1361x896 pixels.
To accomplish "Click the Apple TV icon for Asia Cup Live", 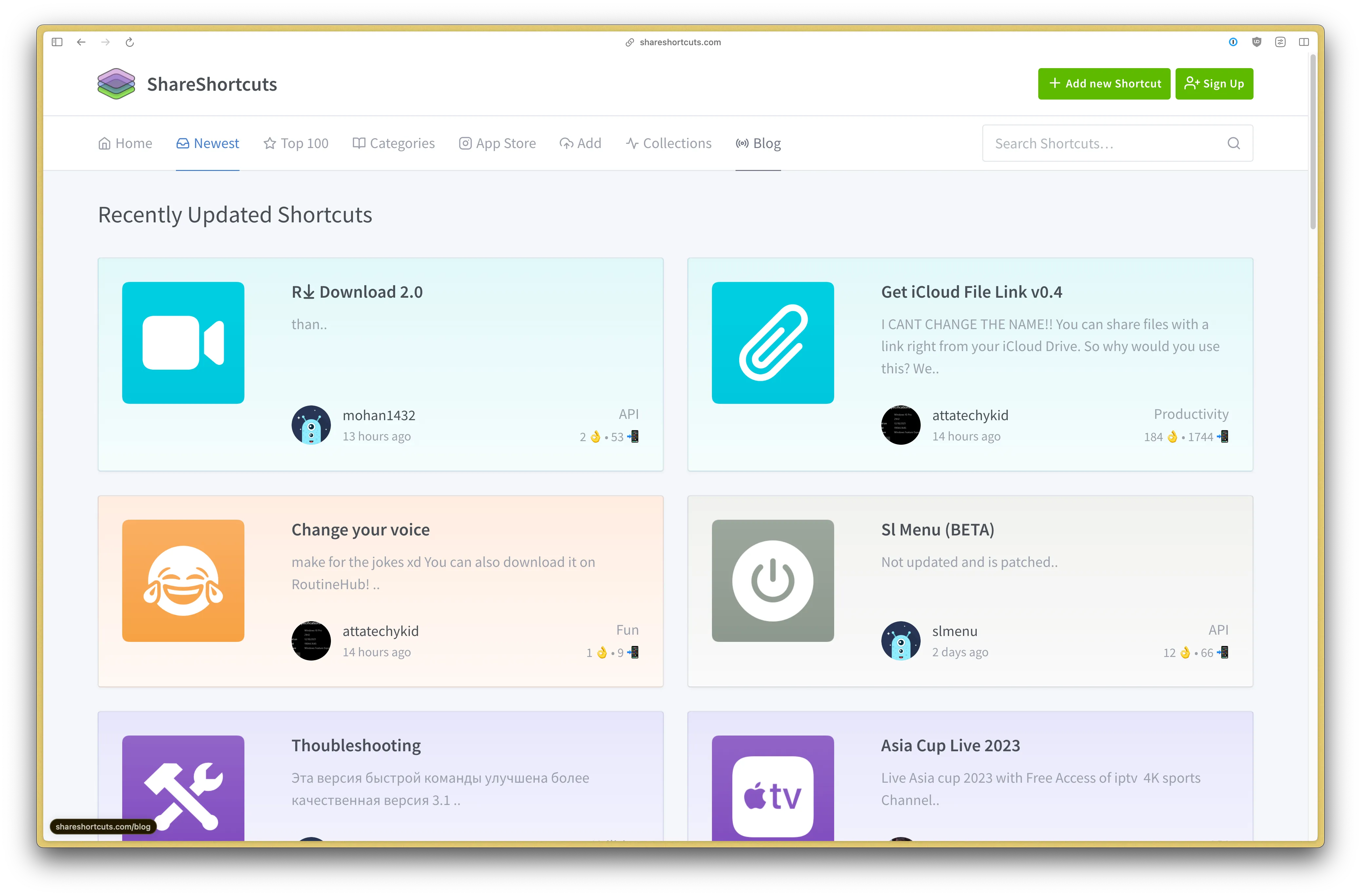I will [773, 794].
